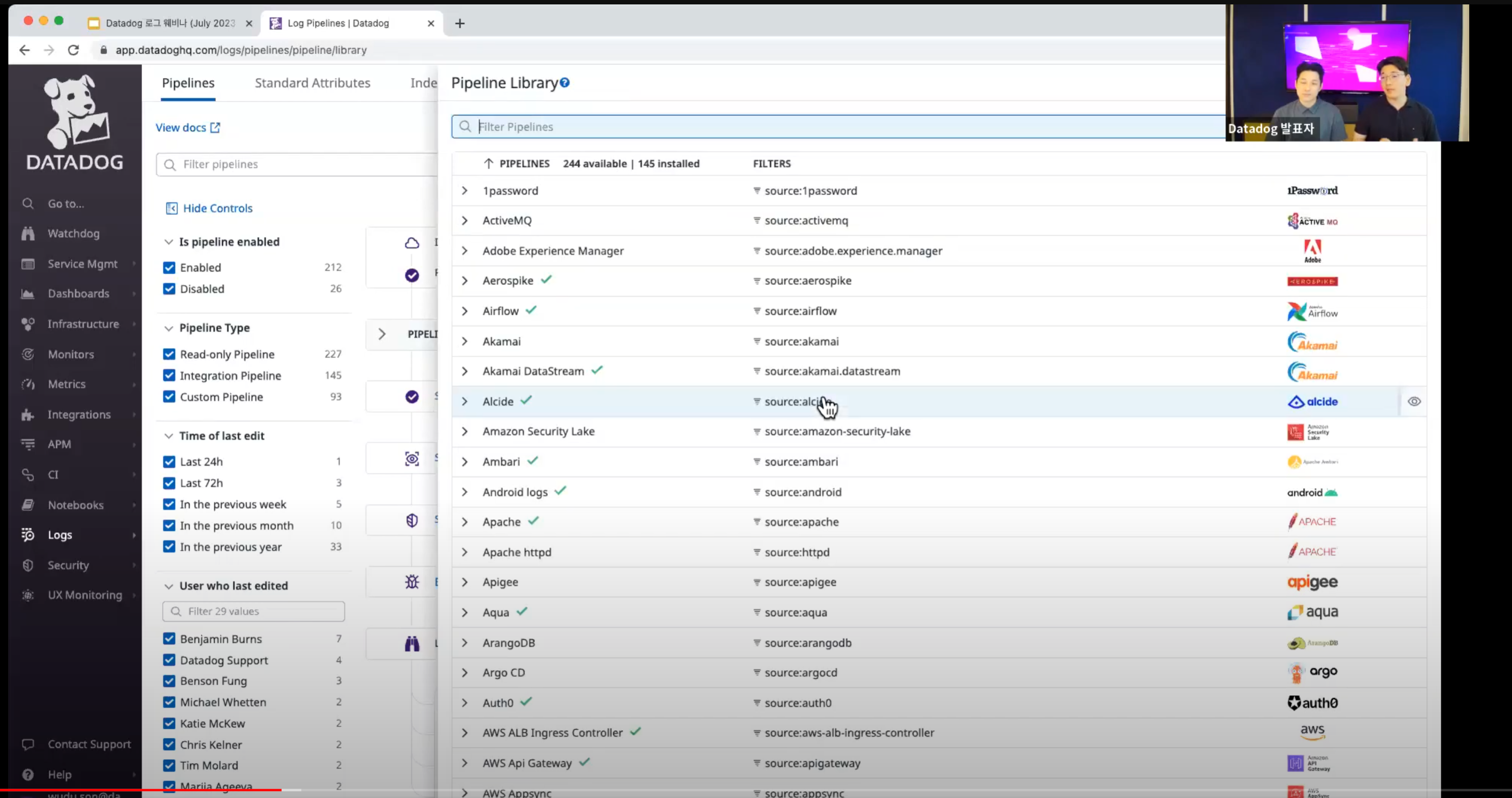Expand the Airflow pipeline row

coord(465,311)
